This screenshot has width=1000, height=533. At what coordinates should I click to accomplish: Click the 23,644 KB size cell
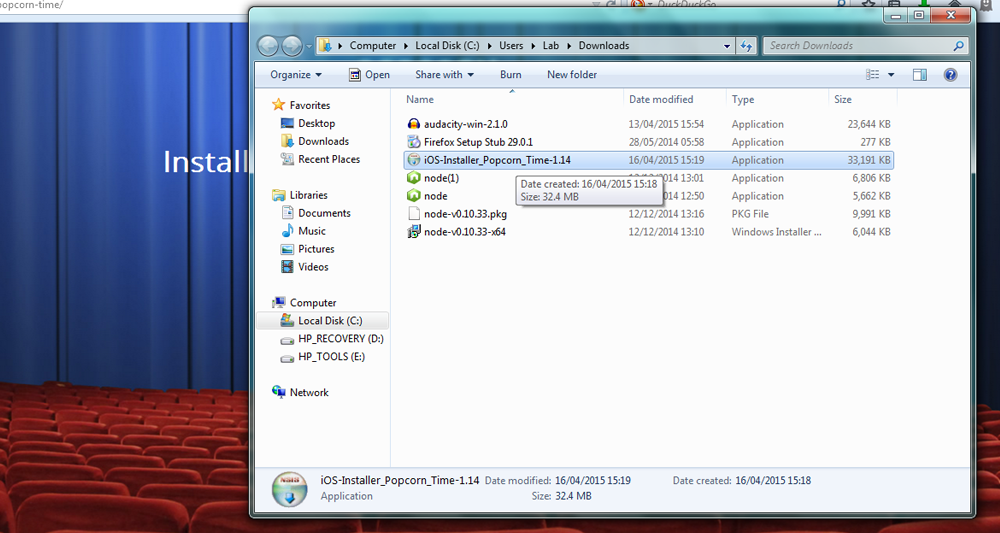point(869,124)
